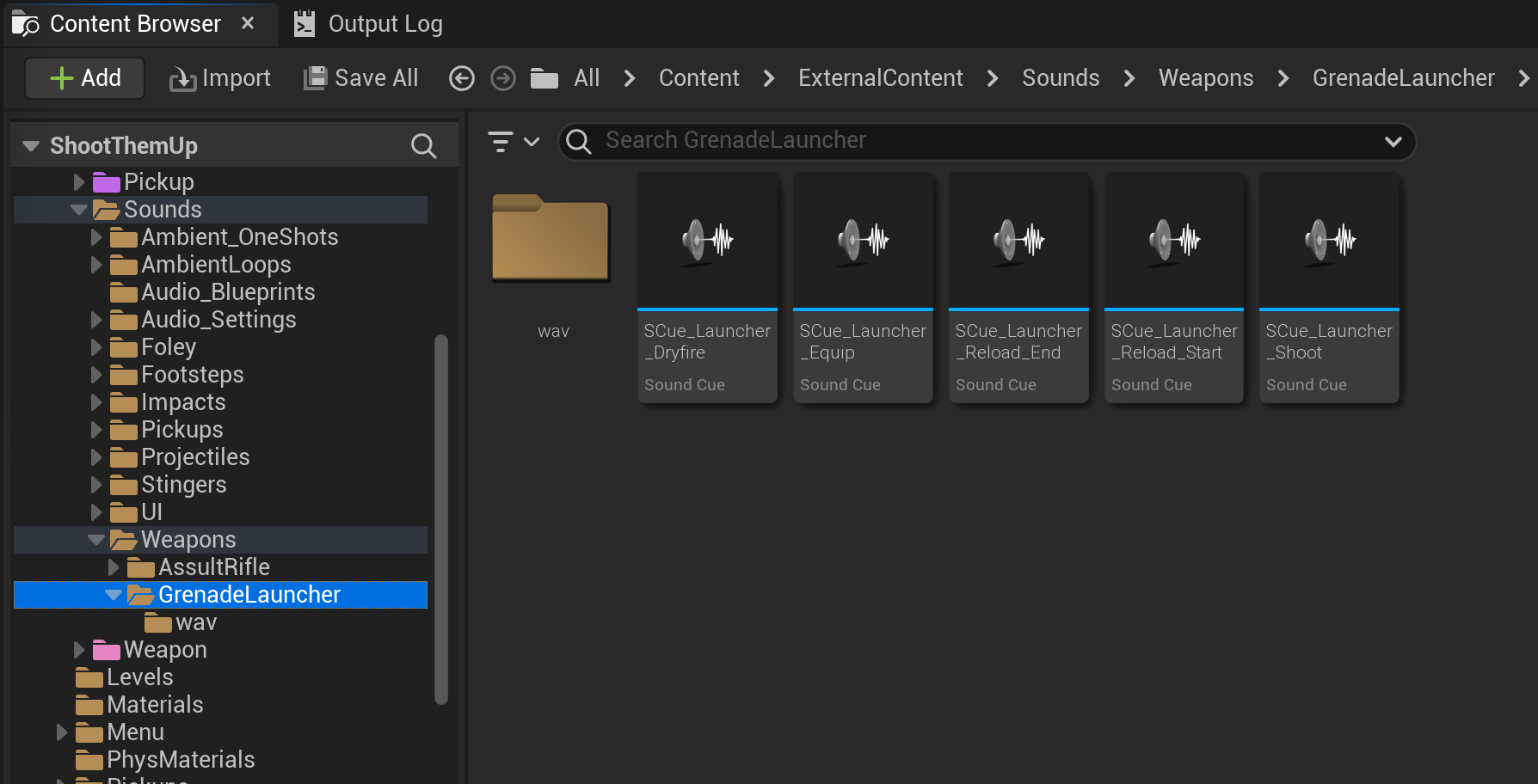Select the Weapons breadcrumb

[x=1206, y=78]
